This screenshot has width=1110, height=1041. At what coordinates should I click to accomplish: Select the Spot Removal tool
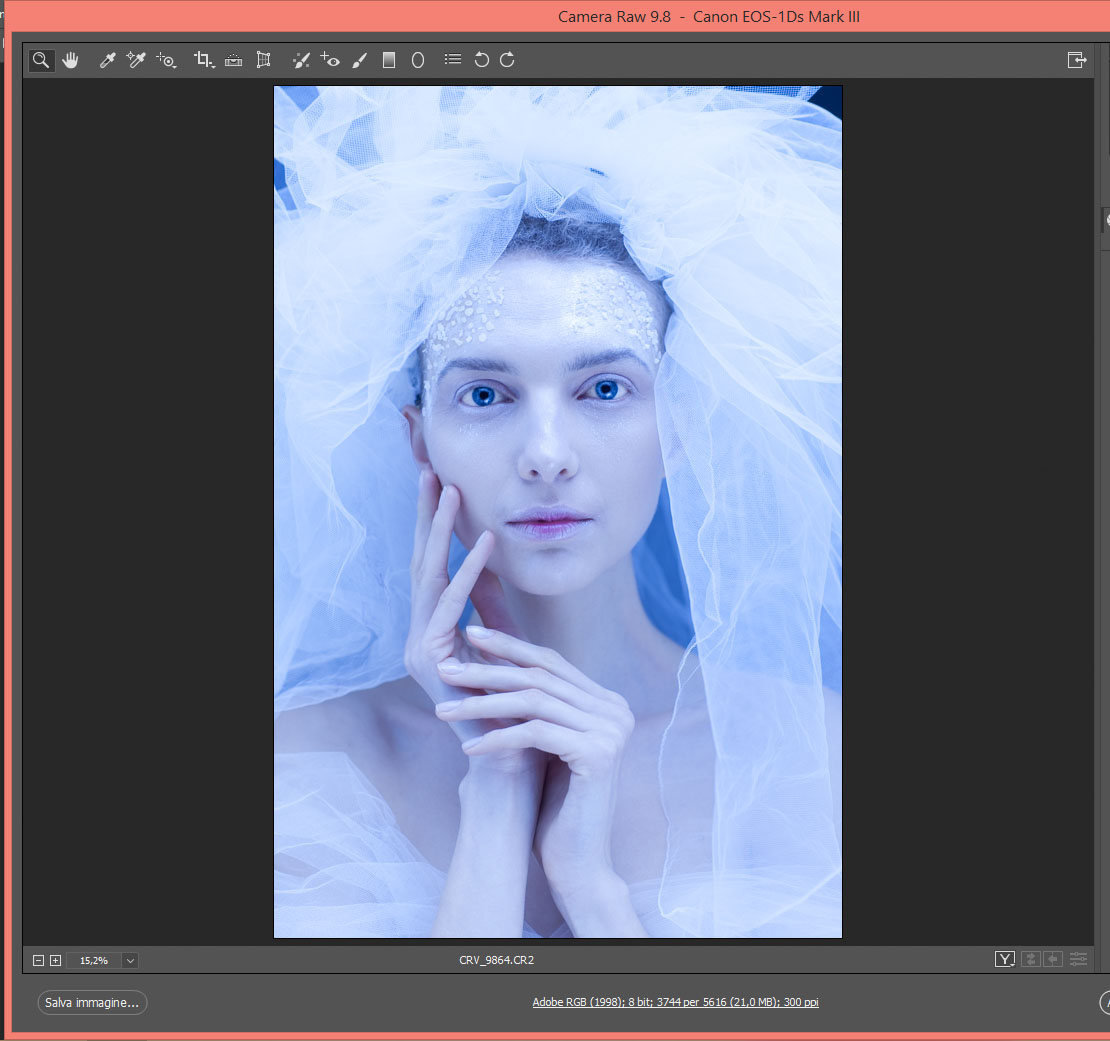pos(301,60)
